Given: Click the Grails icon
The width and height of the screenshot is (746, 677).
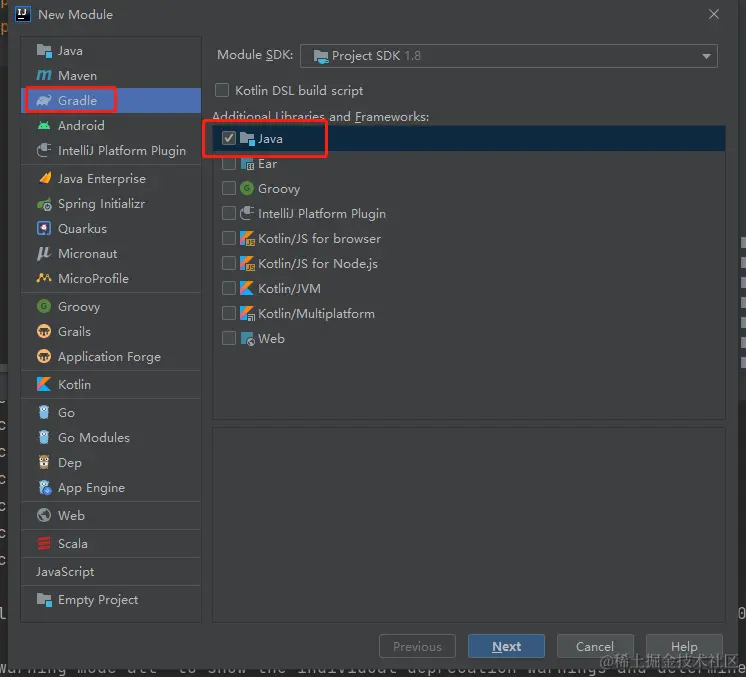Looking at the screenshot, I should coord(44,331).
